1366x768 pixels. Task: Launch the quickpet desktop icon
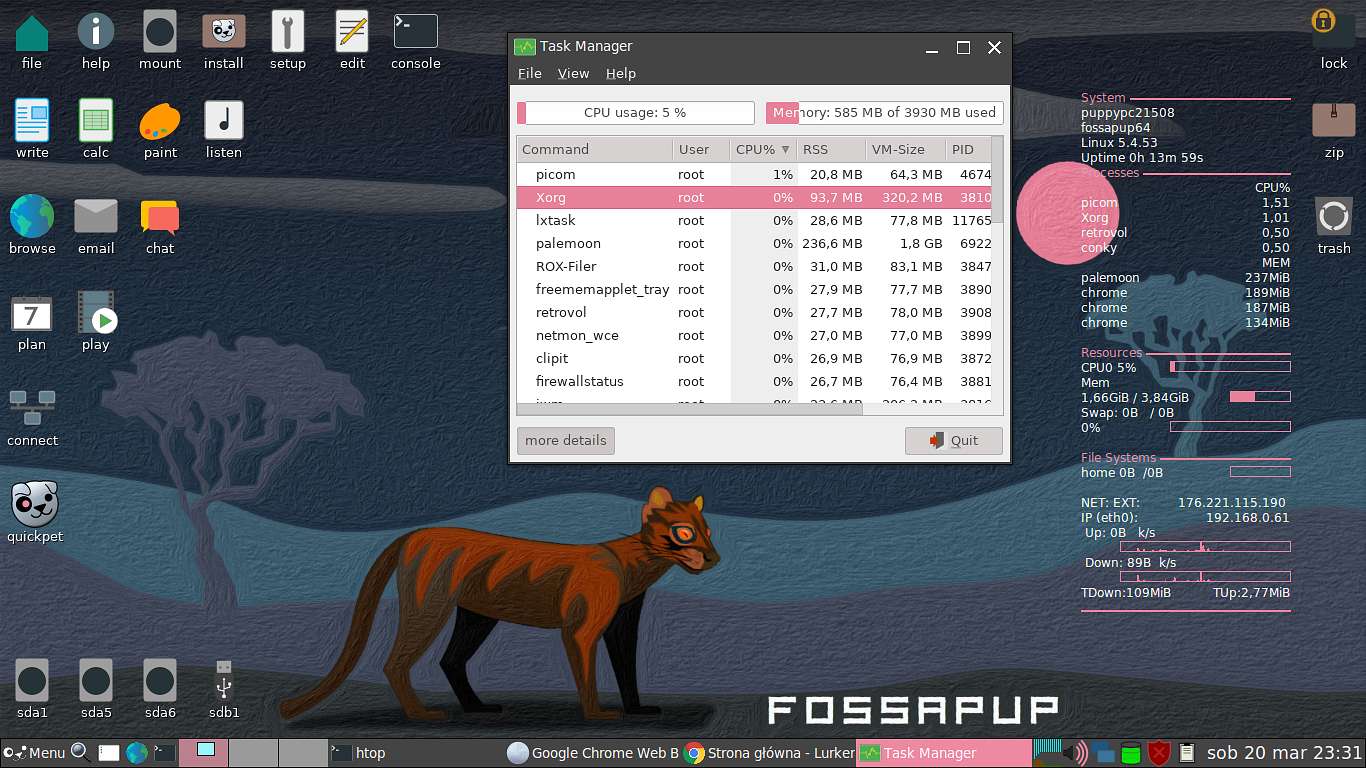[x=34, y=504]
